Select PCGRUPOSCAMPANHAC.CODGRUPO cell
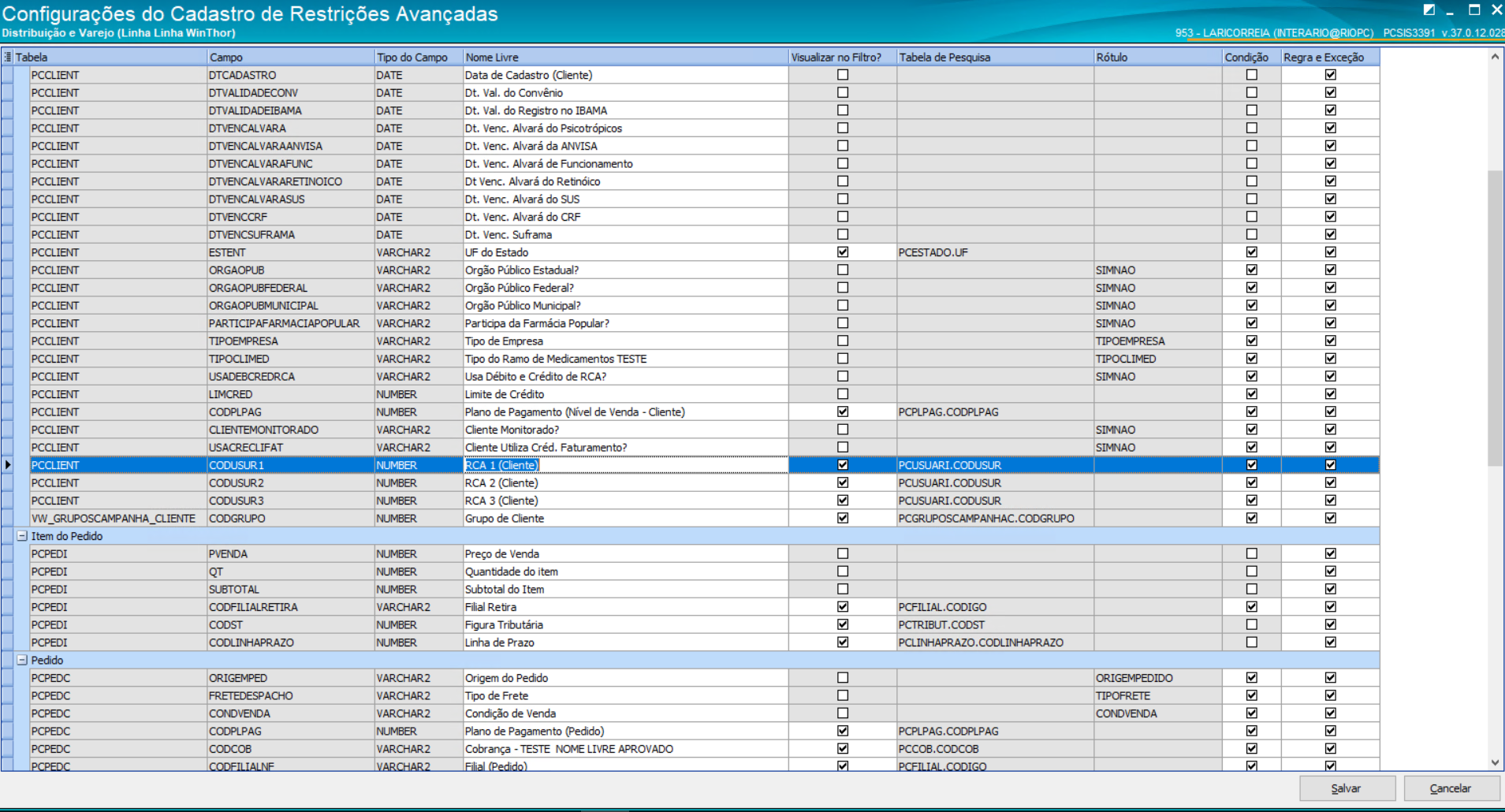 (995, 518)
